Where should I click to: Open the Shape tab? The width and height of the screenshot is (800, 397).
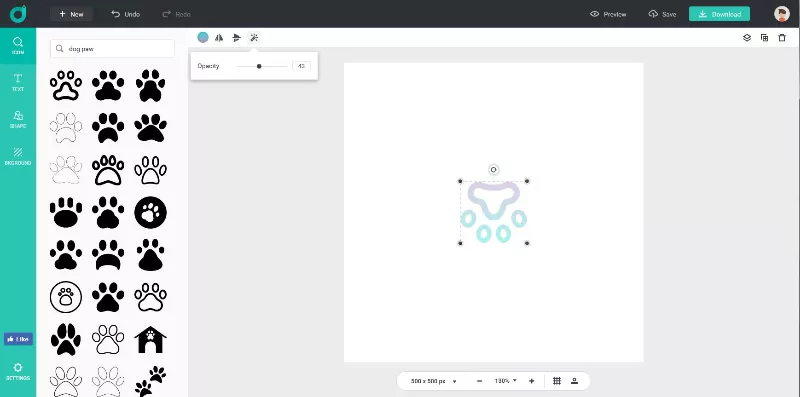[18, 119]
